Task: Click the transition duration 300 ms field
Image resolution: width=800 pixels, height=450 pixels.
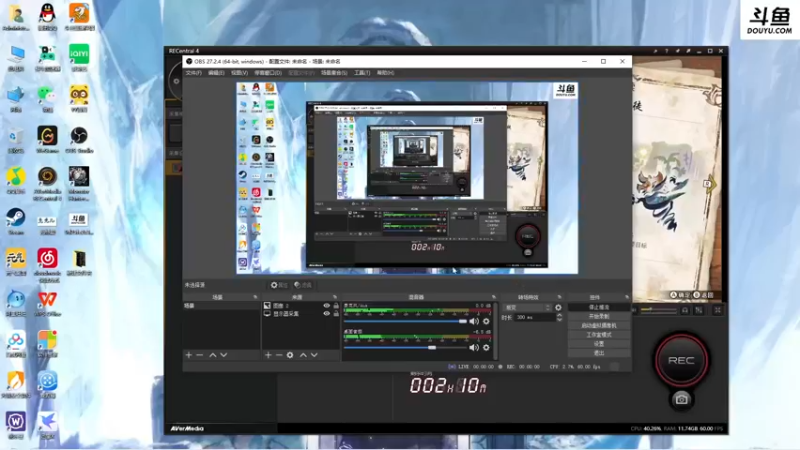Action: pyautogui.click(x=534, y=317)
